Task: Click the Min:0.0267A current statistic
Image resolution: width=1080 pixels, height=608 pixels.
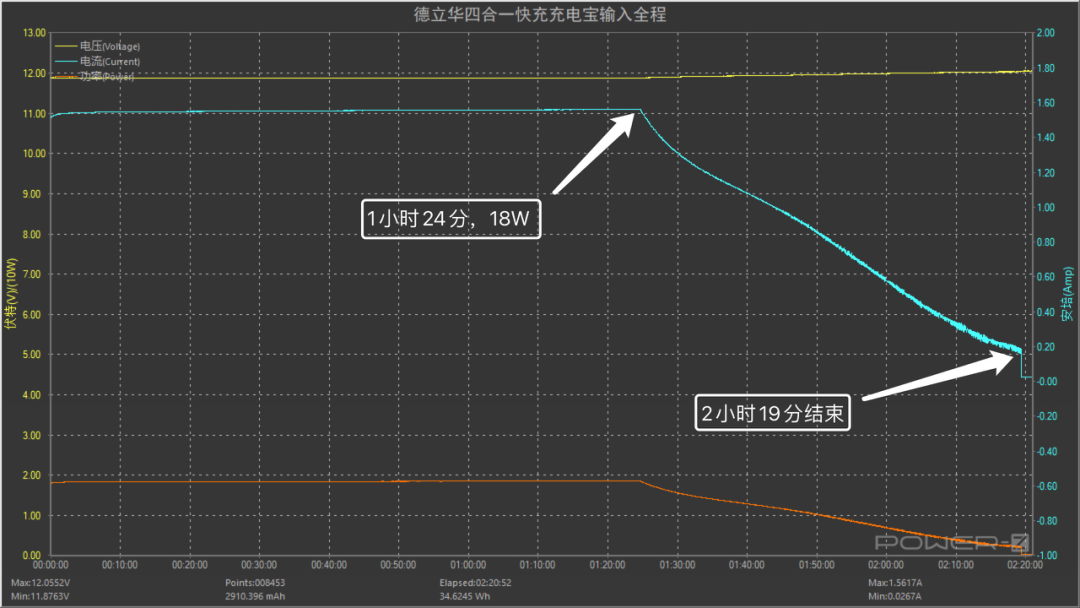Action: click(895, 596)
